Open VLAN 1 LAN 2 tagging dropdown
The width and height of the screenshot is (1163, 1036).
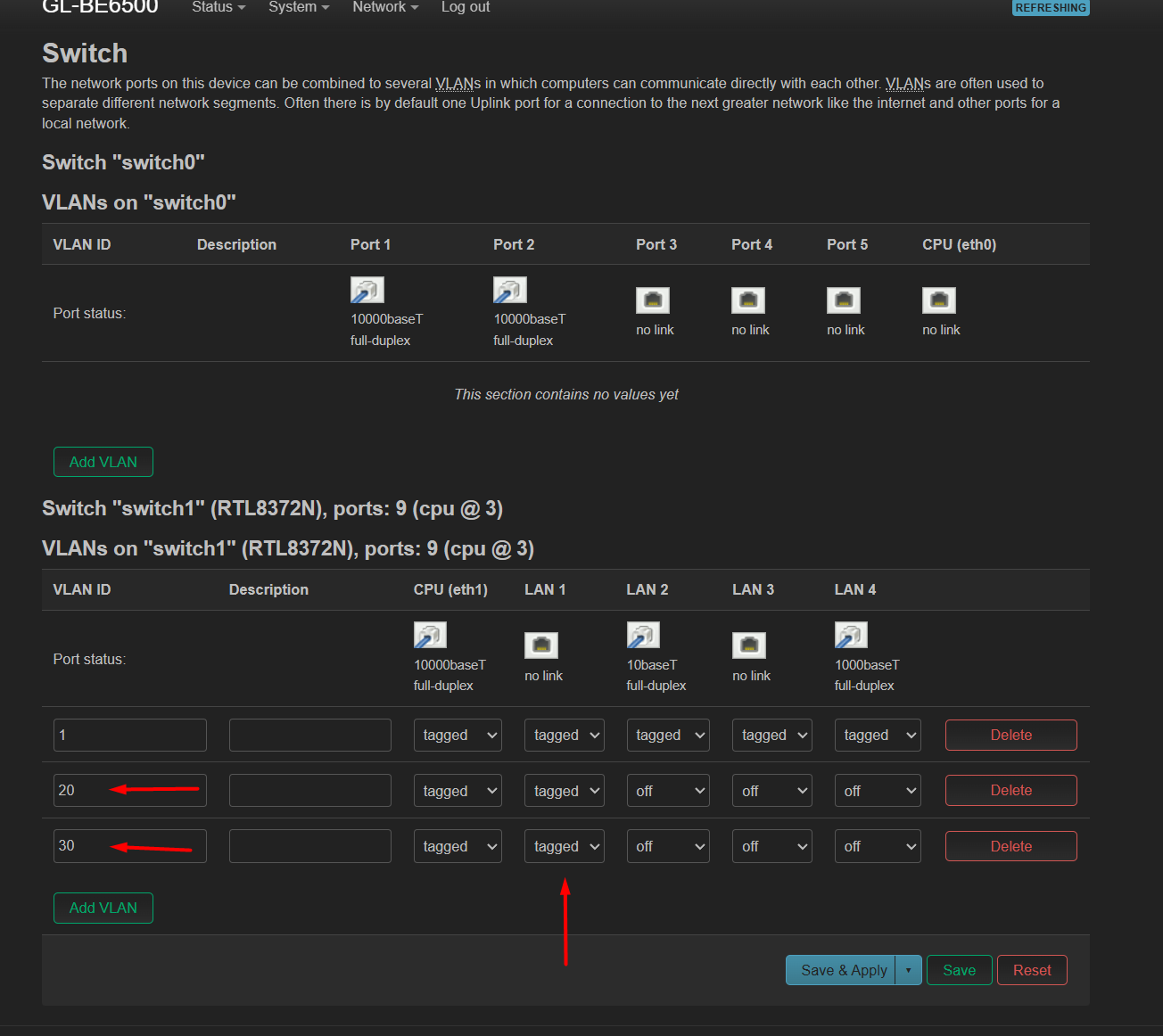point(668,736)
